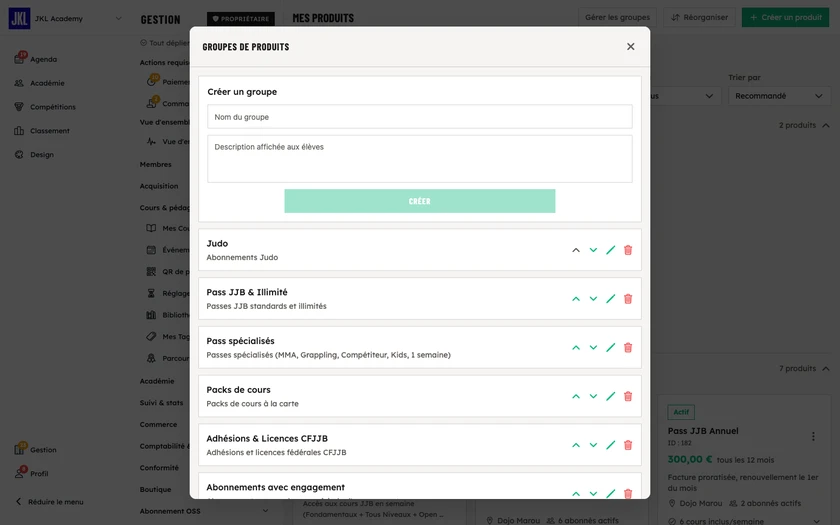Edit the Packs de cours group
Screen dimensions: 840x525
(x=611, y=396)
